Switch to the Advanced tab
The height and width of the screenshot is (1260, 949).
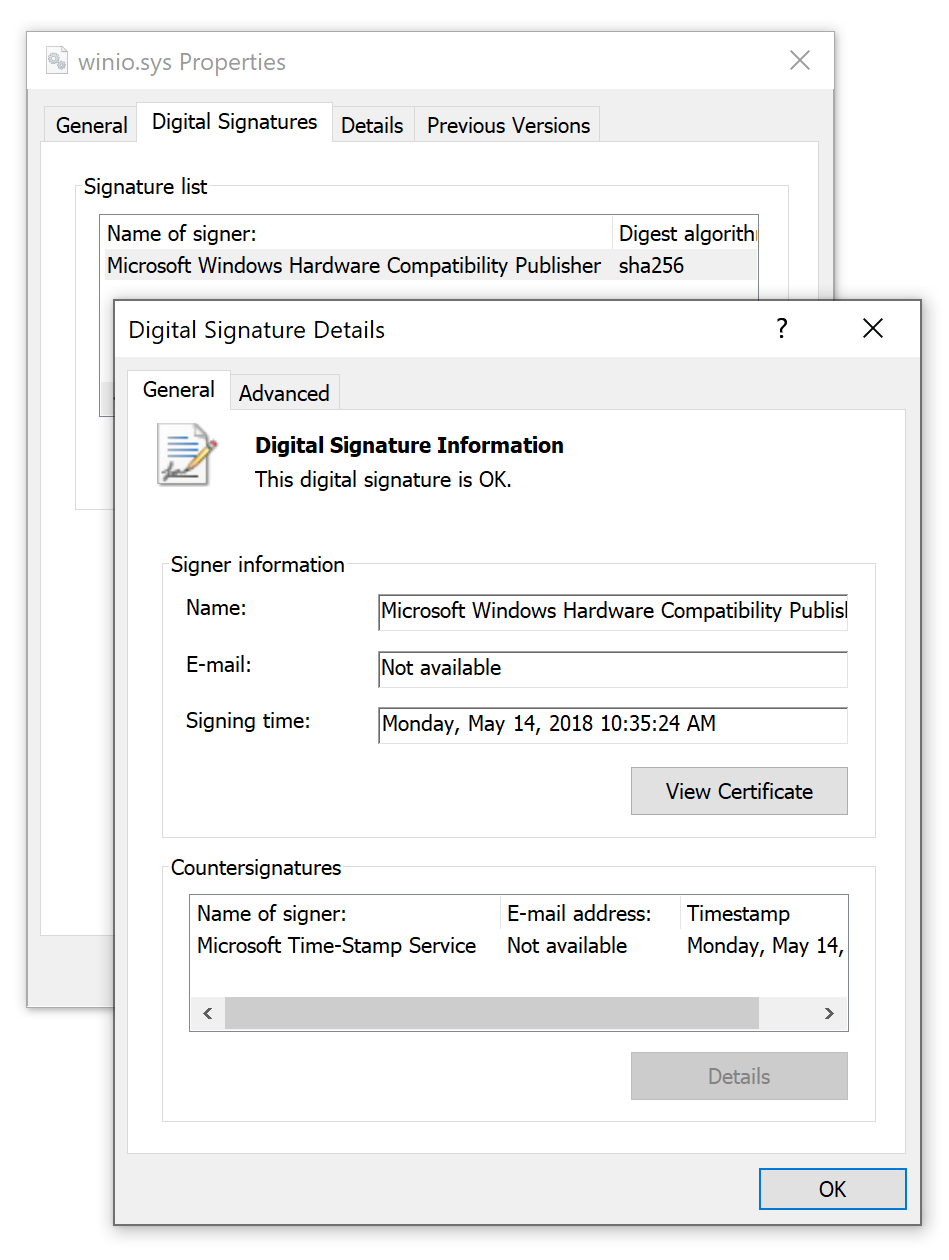tap(284, 393)
